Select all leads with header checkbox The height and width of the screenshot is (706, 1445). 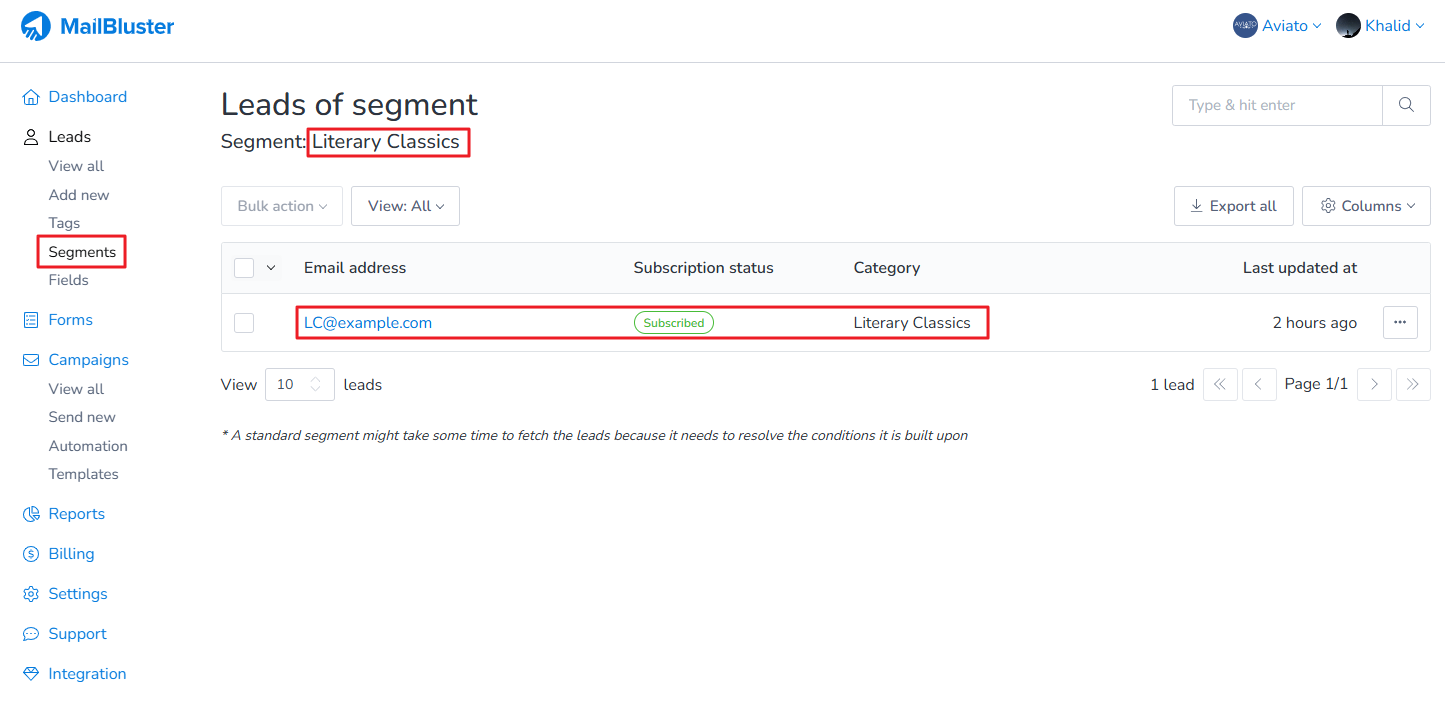pos(244,268)
